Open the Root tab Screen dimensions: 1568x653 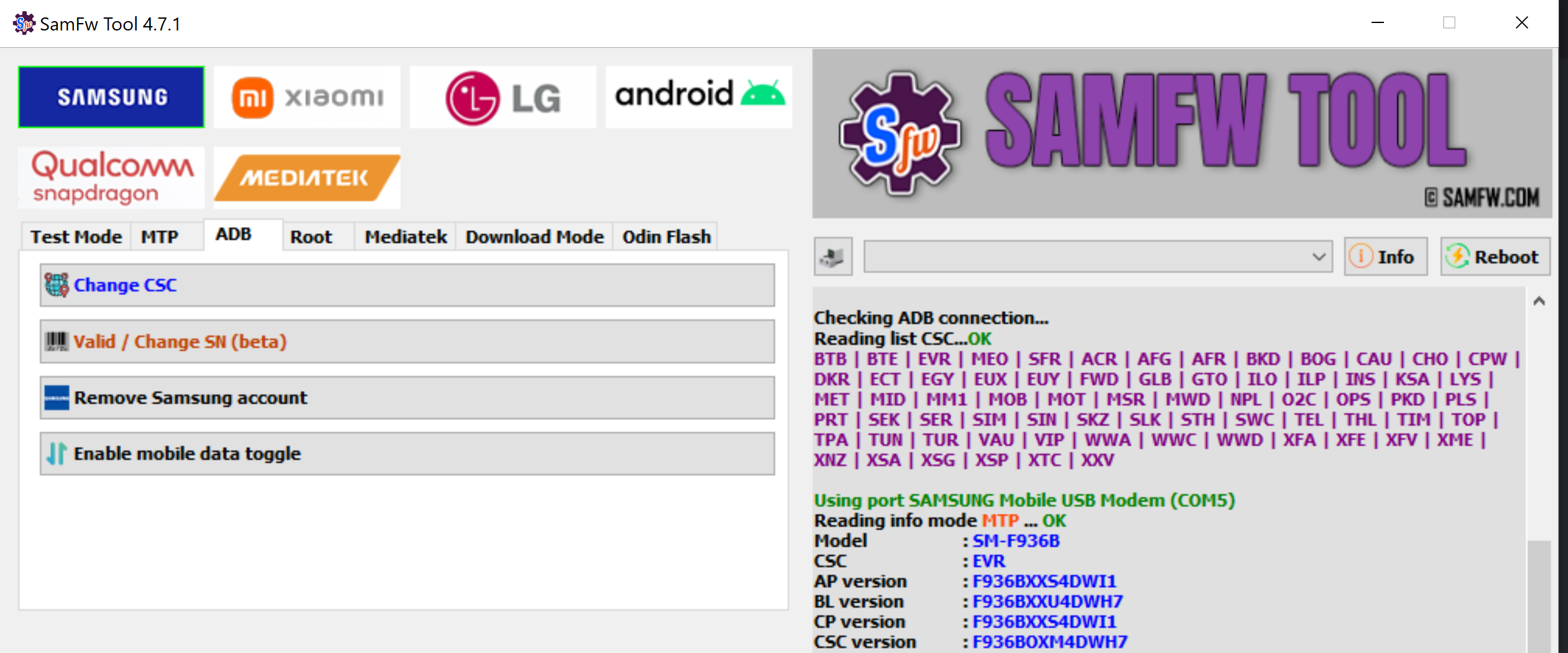click(311, 237)
